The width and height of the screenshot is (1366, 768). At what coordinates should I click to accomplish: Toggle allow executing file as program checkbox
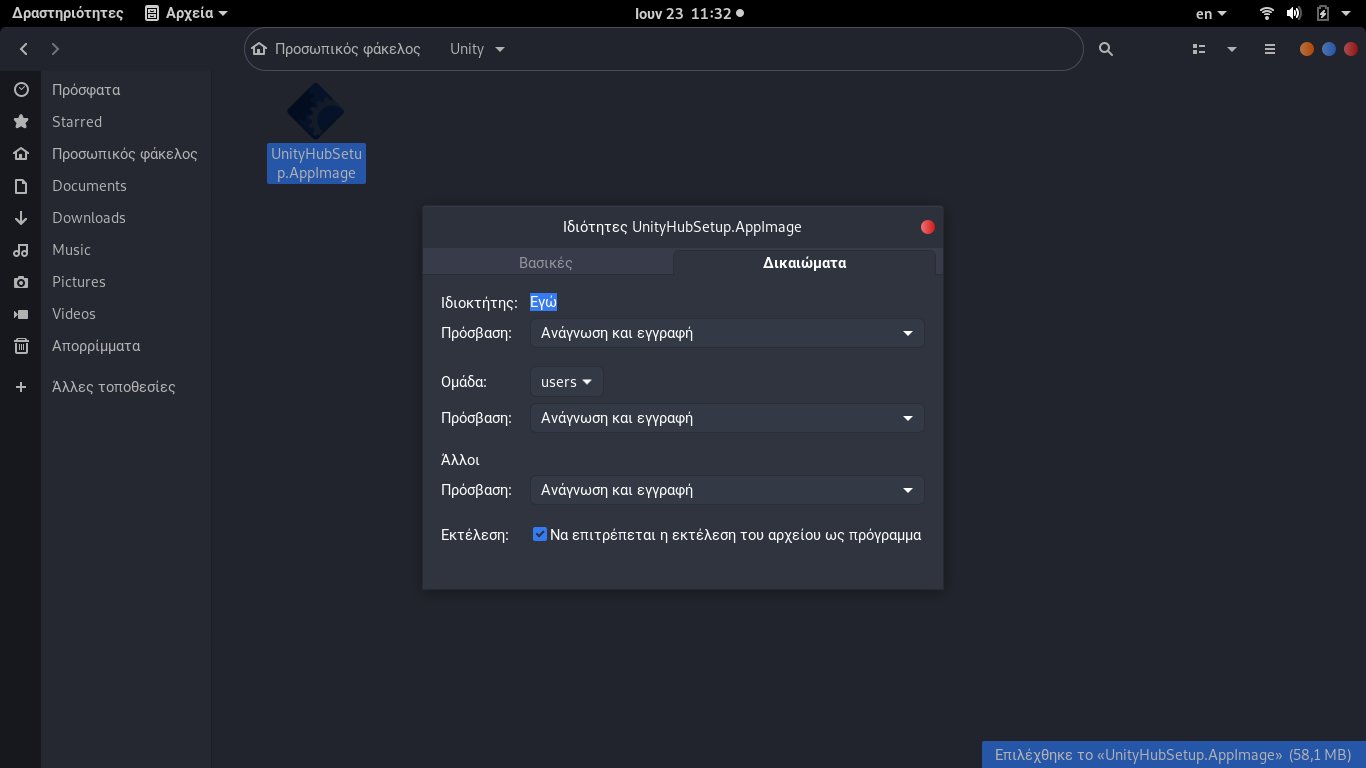point(540,534)
